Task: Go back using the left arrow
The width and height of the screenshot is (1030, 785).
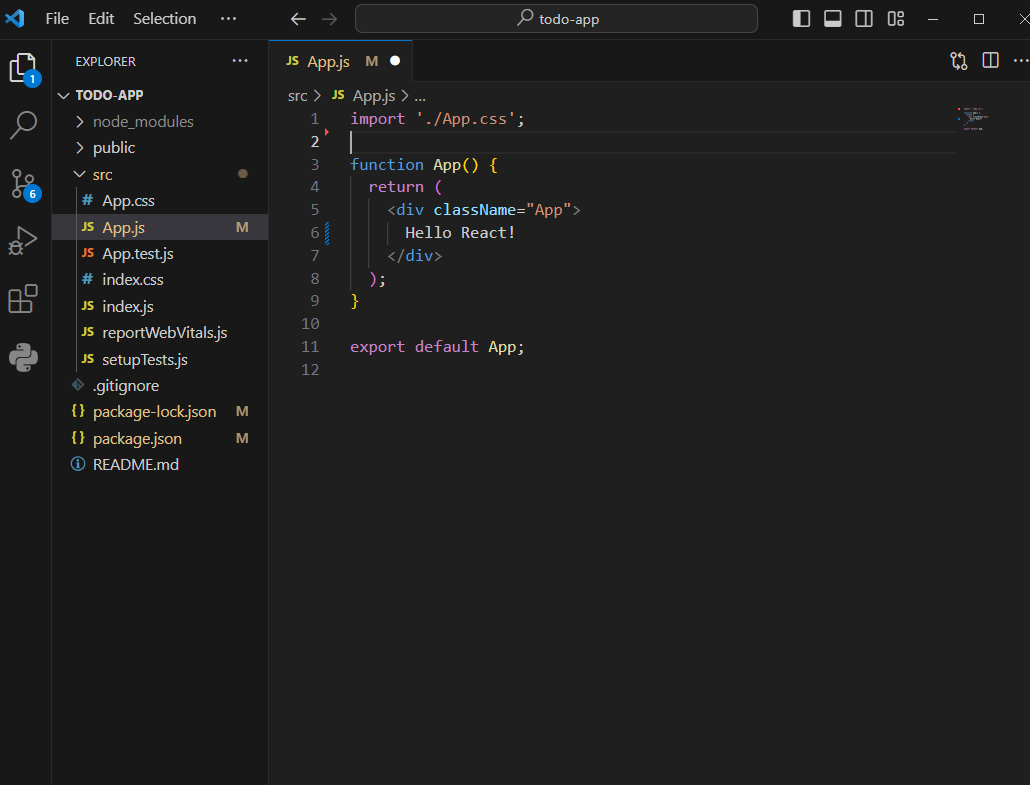Action: 297,19
